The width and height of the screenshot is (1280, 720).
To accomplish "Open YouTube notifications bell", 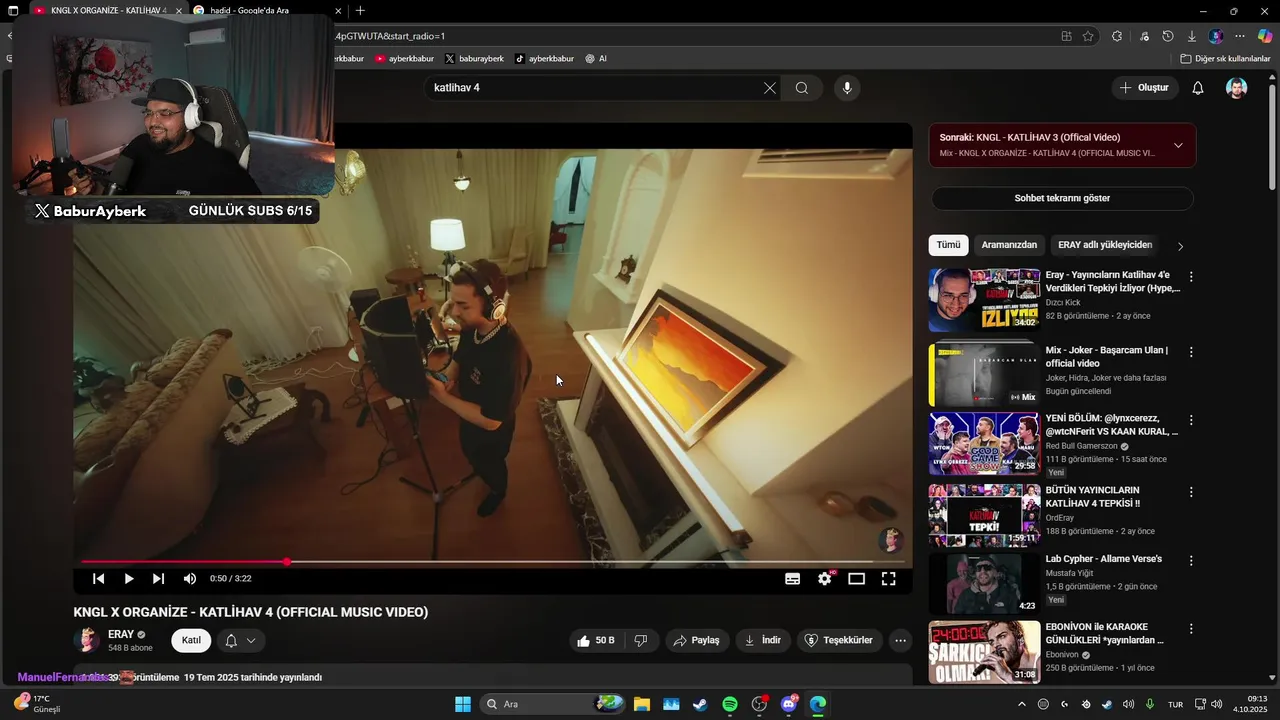I will click(x=1198, y=88).
